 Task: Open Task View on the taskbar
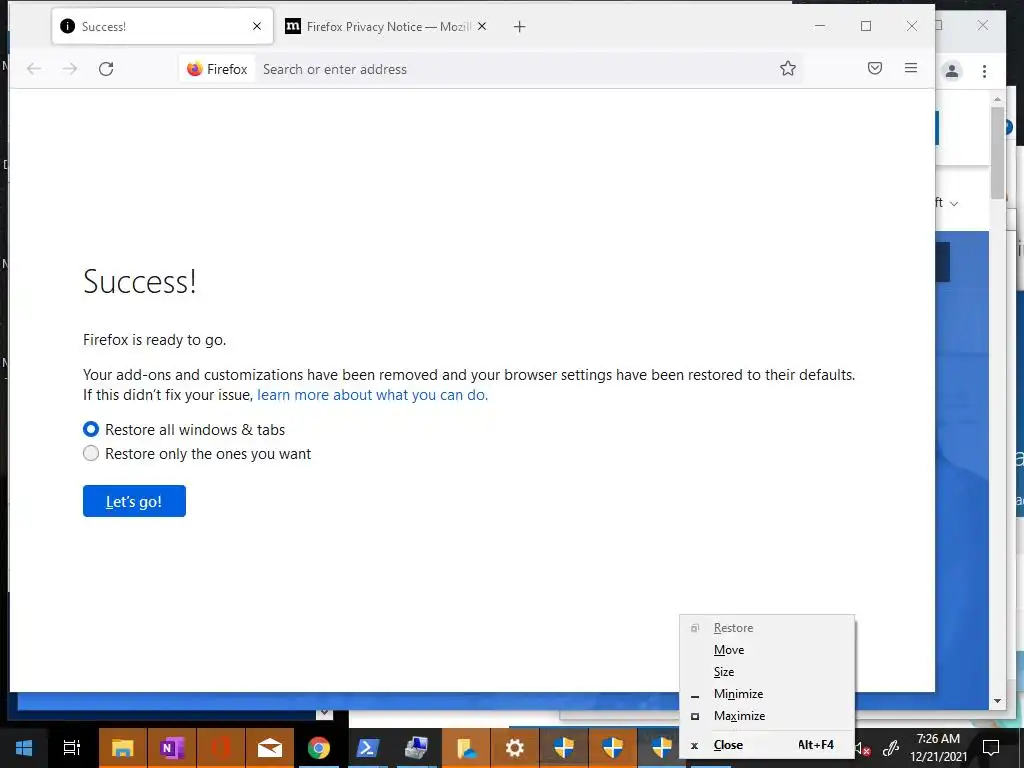tap(72, 748)
